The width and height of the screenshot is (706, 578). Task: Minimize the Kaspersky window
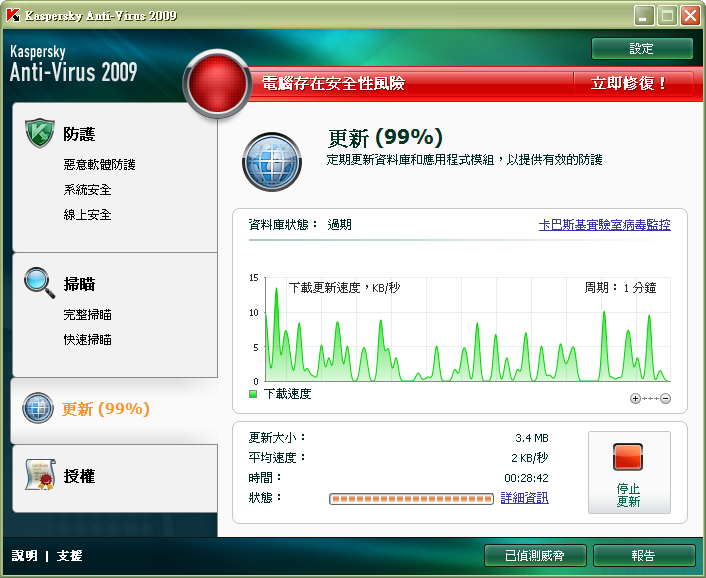tap(644, 16)
